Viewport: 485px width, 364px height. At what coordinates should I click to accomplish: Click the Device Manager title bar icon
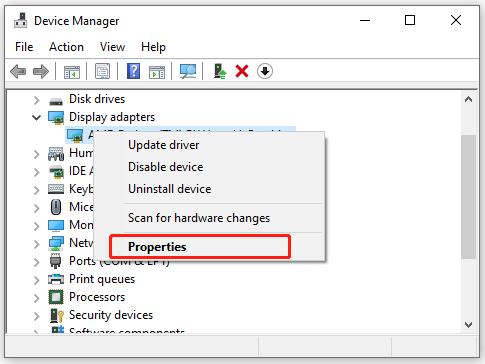(21, 21)
